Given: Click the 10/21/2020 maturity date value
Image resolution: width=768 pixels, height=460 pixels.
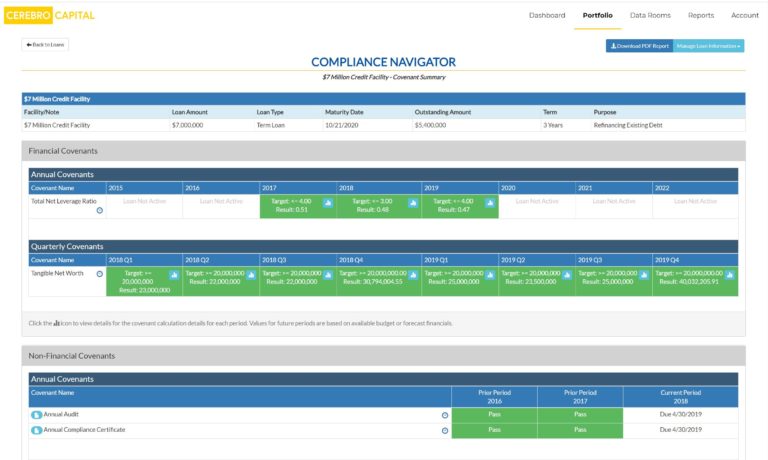Looking at the screenshot, I should pos(341,125).
